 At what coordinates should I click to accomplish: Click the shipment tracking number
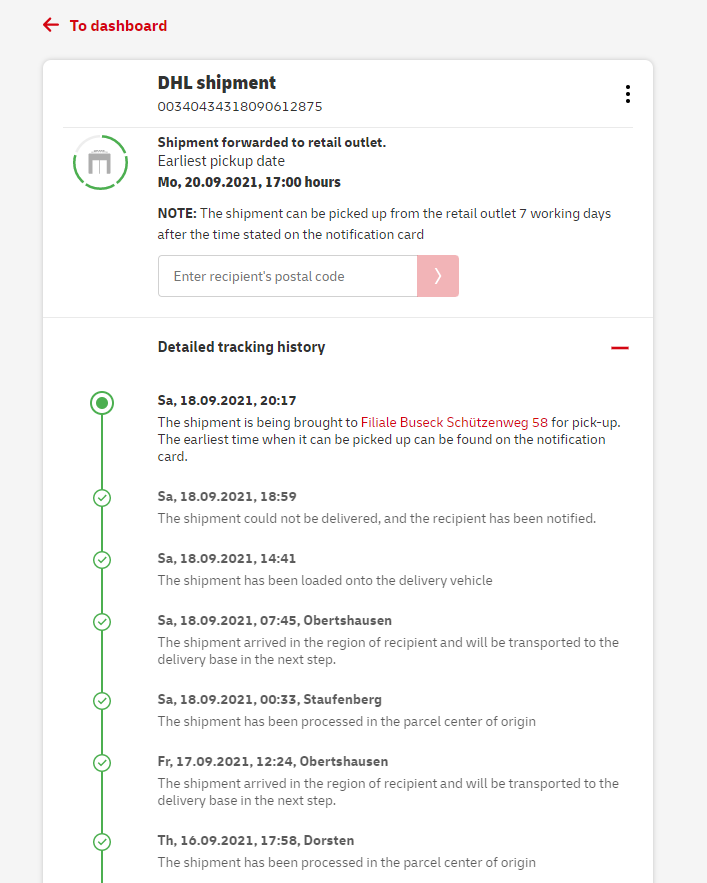tap(240, 106)
